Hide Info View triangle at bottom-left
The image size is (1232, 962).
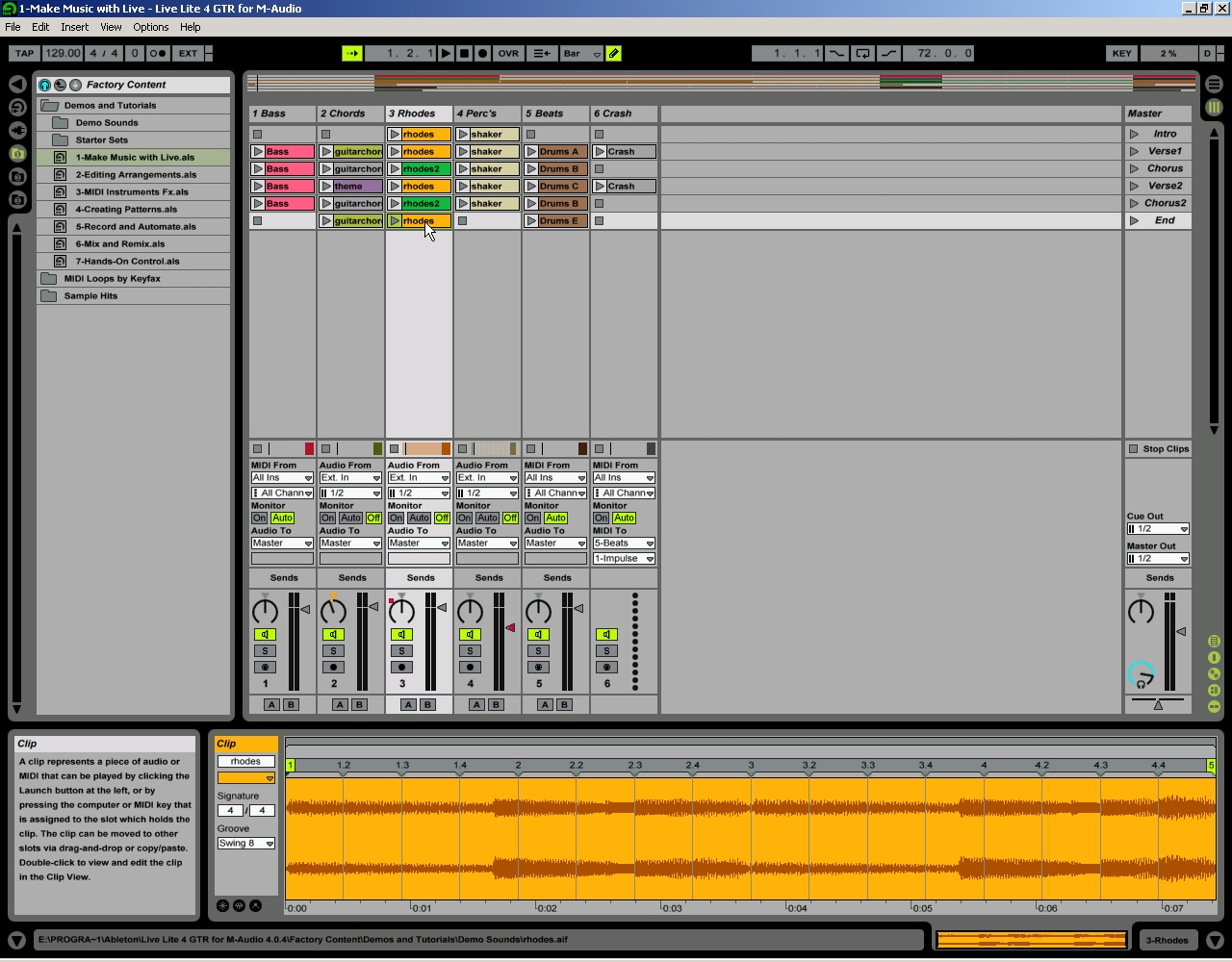[x=16, y=940]
